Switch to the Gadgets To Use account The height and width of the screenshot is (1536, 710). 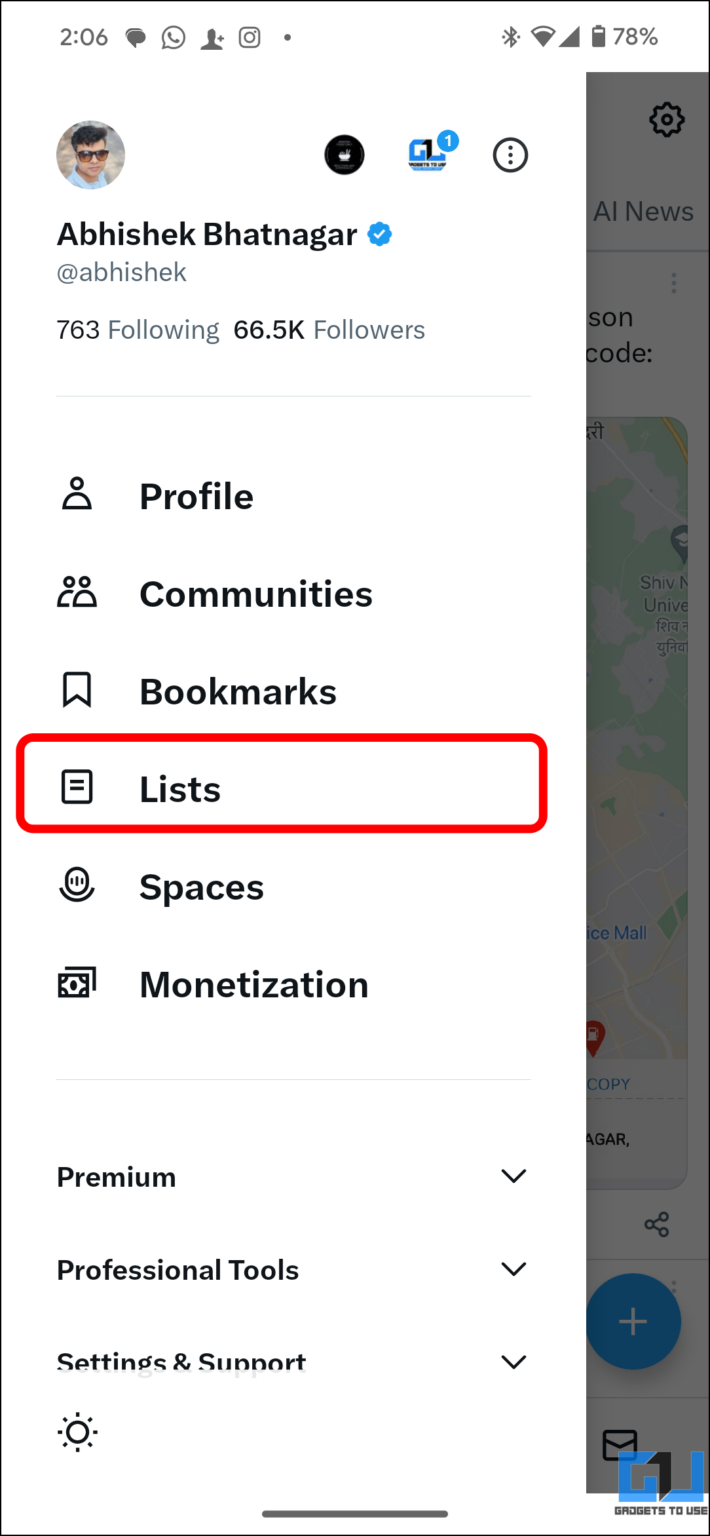(x=428, y=155)
